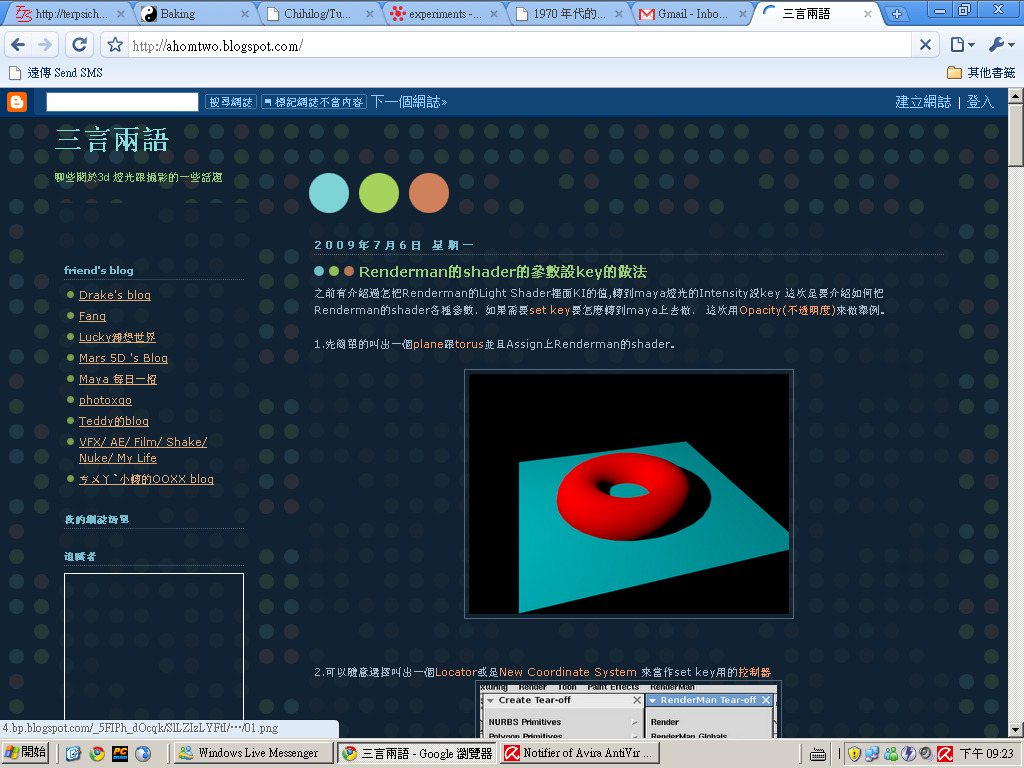Bookmark this page with the star icon
Viewport: 1024px width, 768px height.
[x=115, y=45]
